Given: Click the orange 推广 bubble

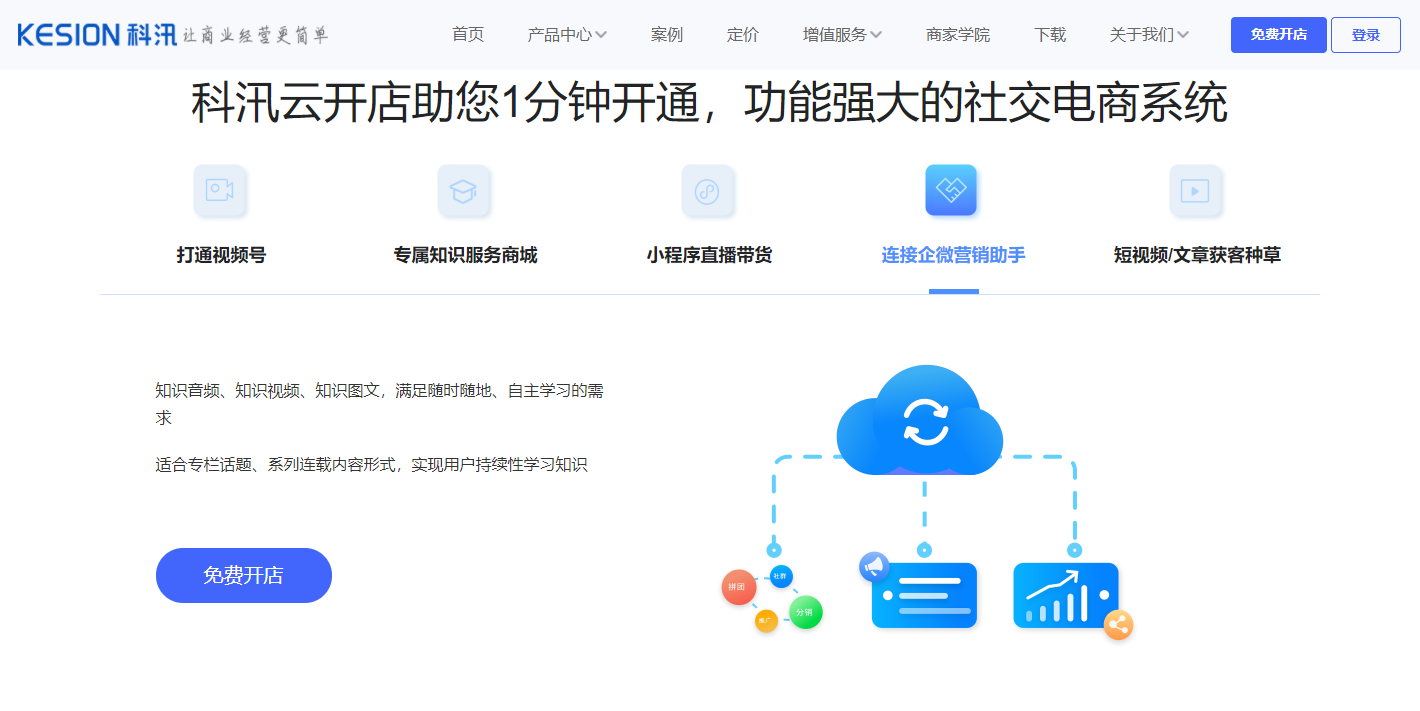Looking at the screenshot, I should [766, 621].
